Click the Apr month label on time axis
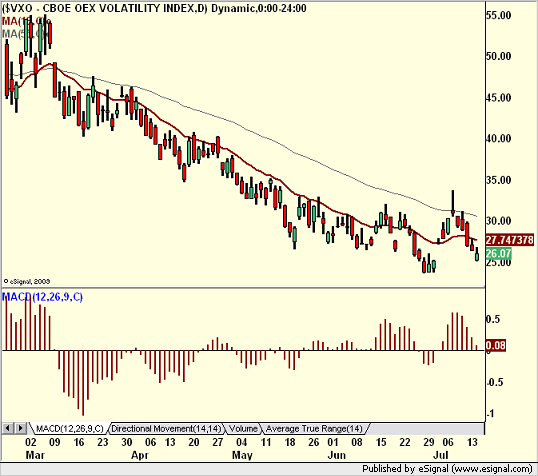Viewport: 538px width, 476px height. [x=140, y=455]
